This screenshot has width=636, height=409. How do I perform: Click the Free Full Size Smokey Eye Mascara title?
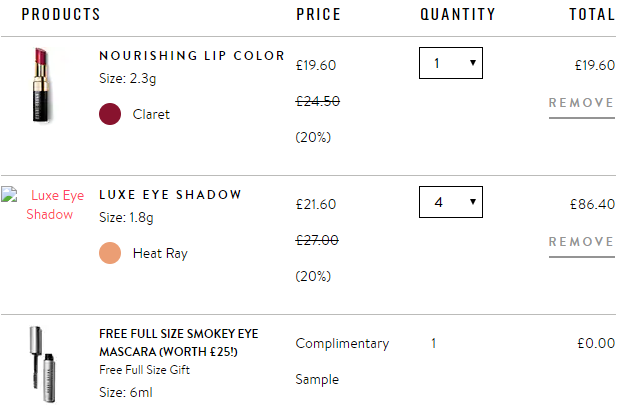click(x=178, y=342)
